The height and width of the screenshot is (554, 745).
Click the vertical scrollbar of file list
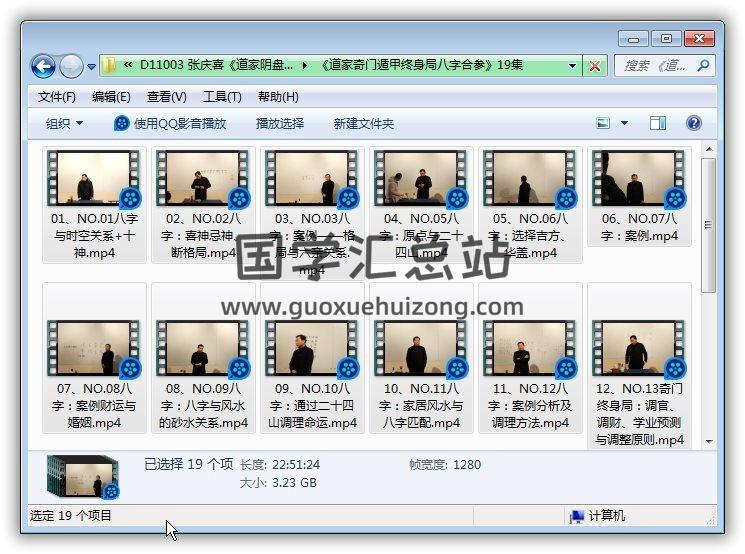coord(709,300)
